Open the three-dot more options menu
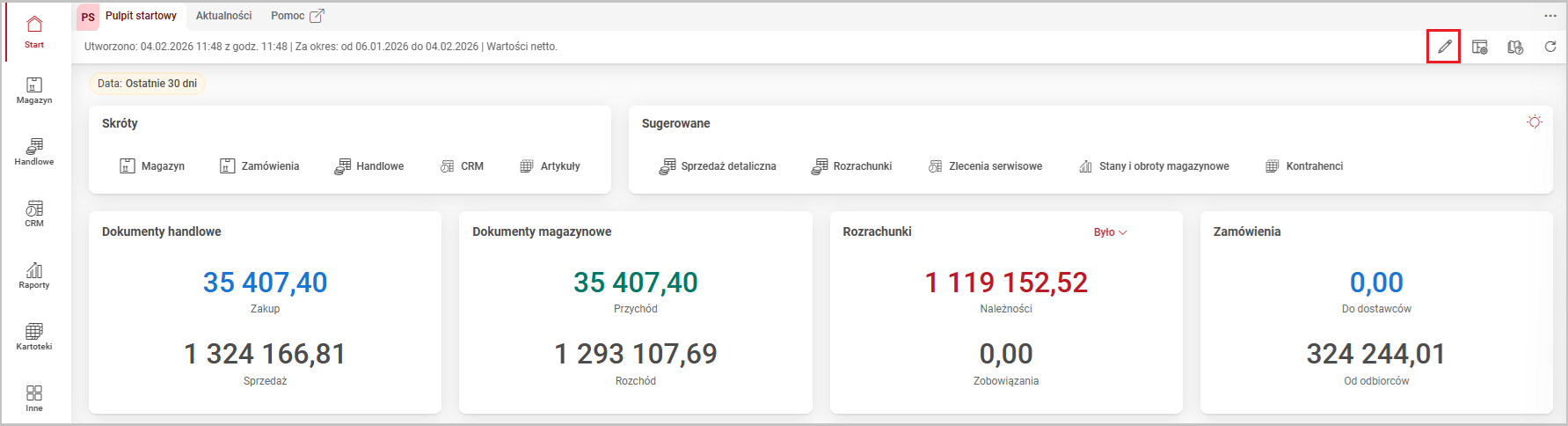This screenshot has height=426, width=1568. pos(1550,16)
